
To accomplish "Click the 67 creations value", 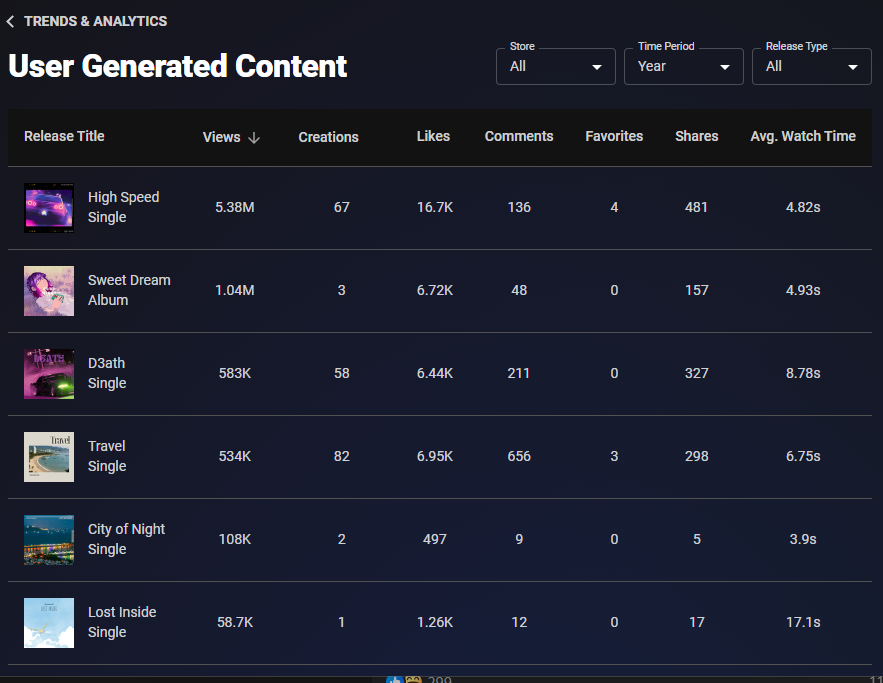I will tap(342, 207).
